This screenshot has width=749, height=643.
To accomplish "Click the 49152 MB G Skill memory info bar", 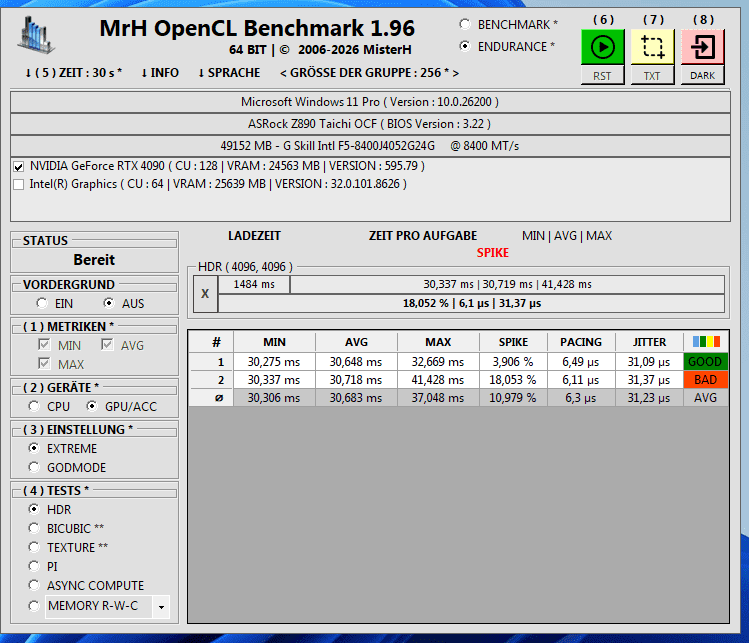I will 370,146.
